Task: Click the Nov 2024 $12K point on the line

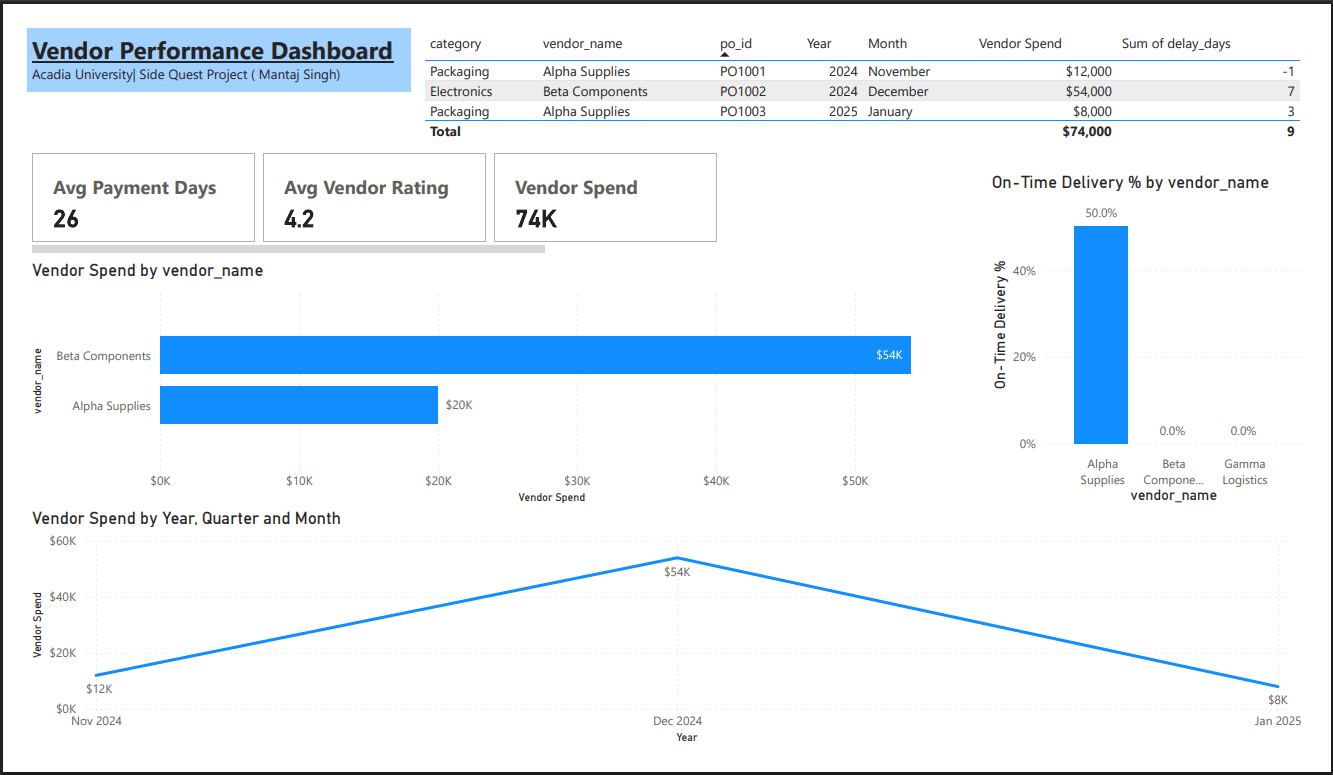Action: point(96,674)
